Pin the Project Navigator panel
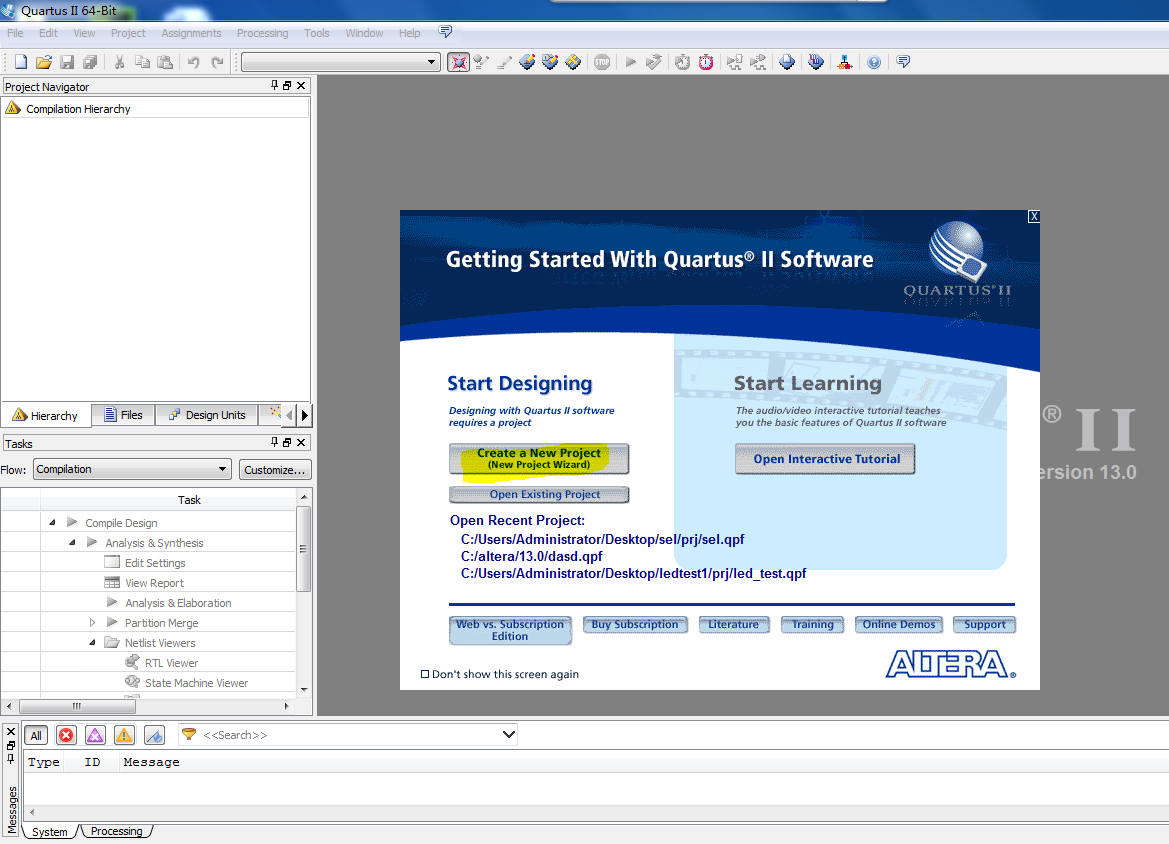This screenshot has height=844, width=1169. [x=274, y=86]
